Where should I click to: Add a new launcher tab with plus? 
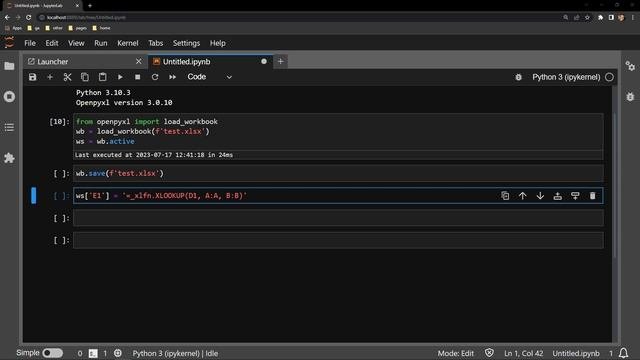(280, 61)
